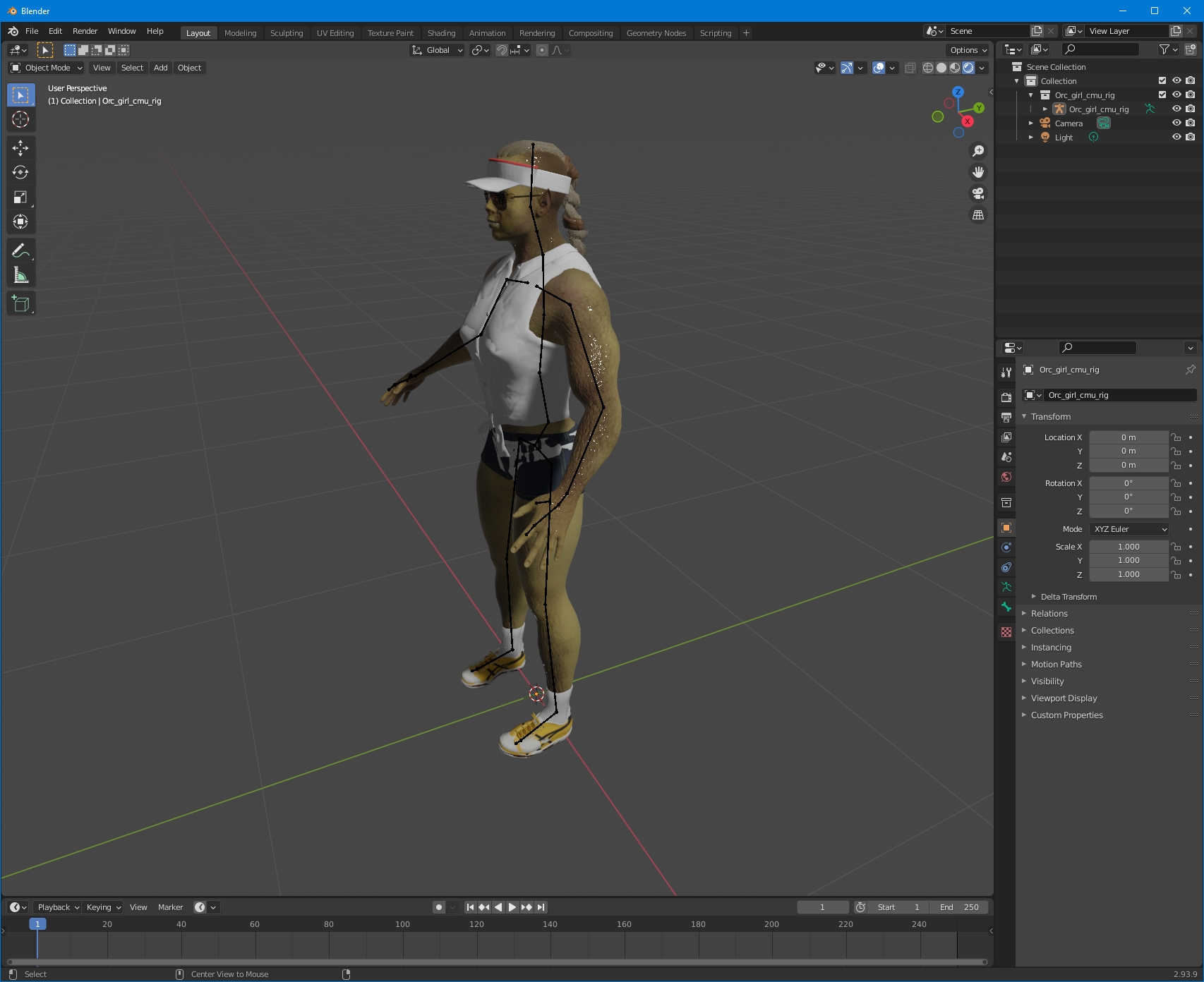Viewport: 1204px width, 982px height.
Task: Open the Physics properties tab
Action: (x=1006, y=547)
